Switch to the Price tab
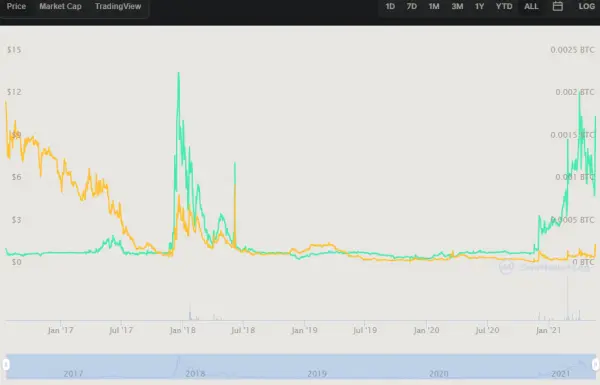Image resolution: width=600 pixels, height=385 pixels. pos(16,7)
